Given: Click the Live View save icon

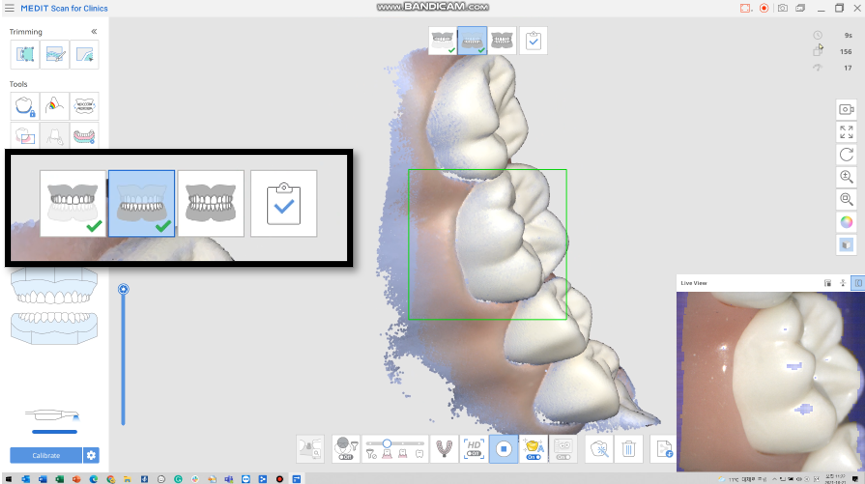Looking at the screenshot, I should click(827, 283).
